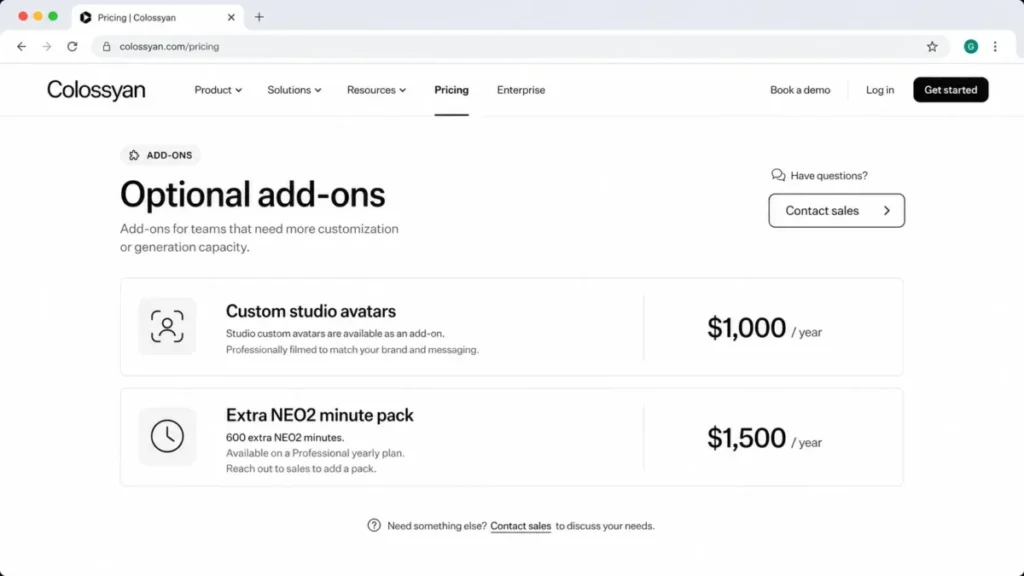The width and height of the screenshot is (1024, 576).
Task: Click the Contact sales underlined link
Action: pos(520,526)
